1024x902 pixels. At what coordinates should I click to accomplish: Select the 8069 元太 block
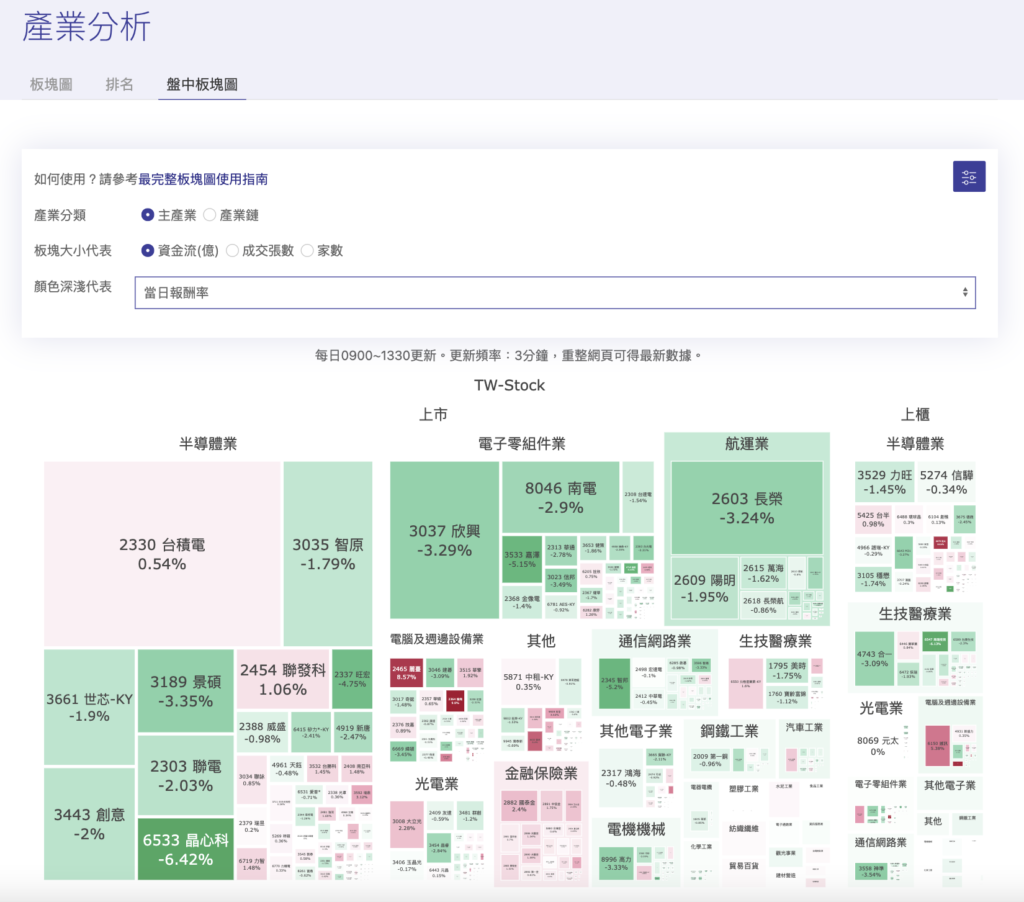click(877, 745)
